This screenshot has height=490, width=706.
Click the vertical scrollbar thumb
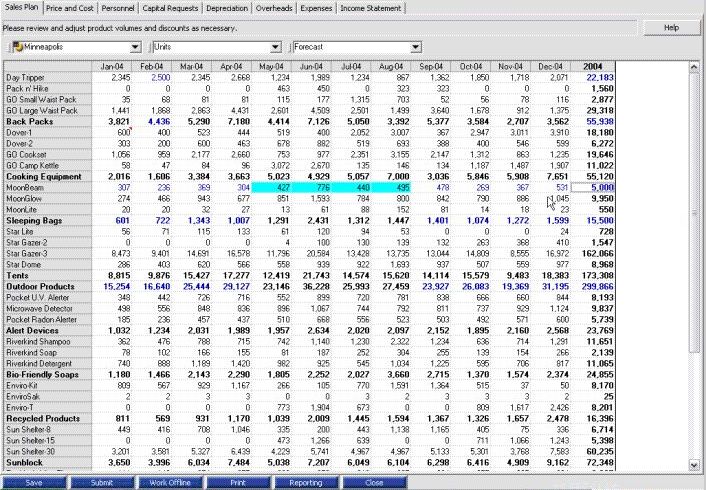click(694, 213)
